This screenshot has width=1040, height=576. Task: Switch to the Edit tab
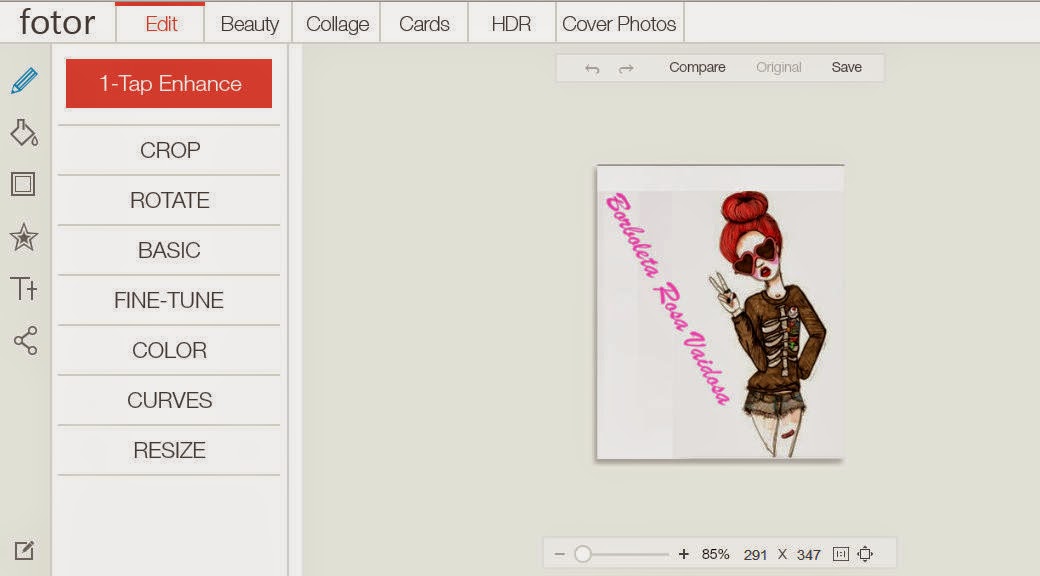(161, 24)
